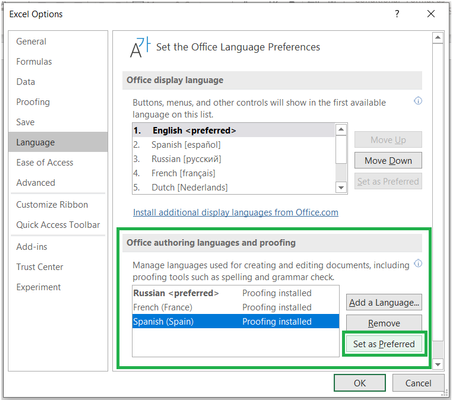452x400 pixels.
Task: Click the Cancel button
Action: coord(418,383)
